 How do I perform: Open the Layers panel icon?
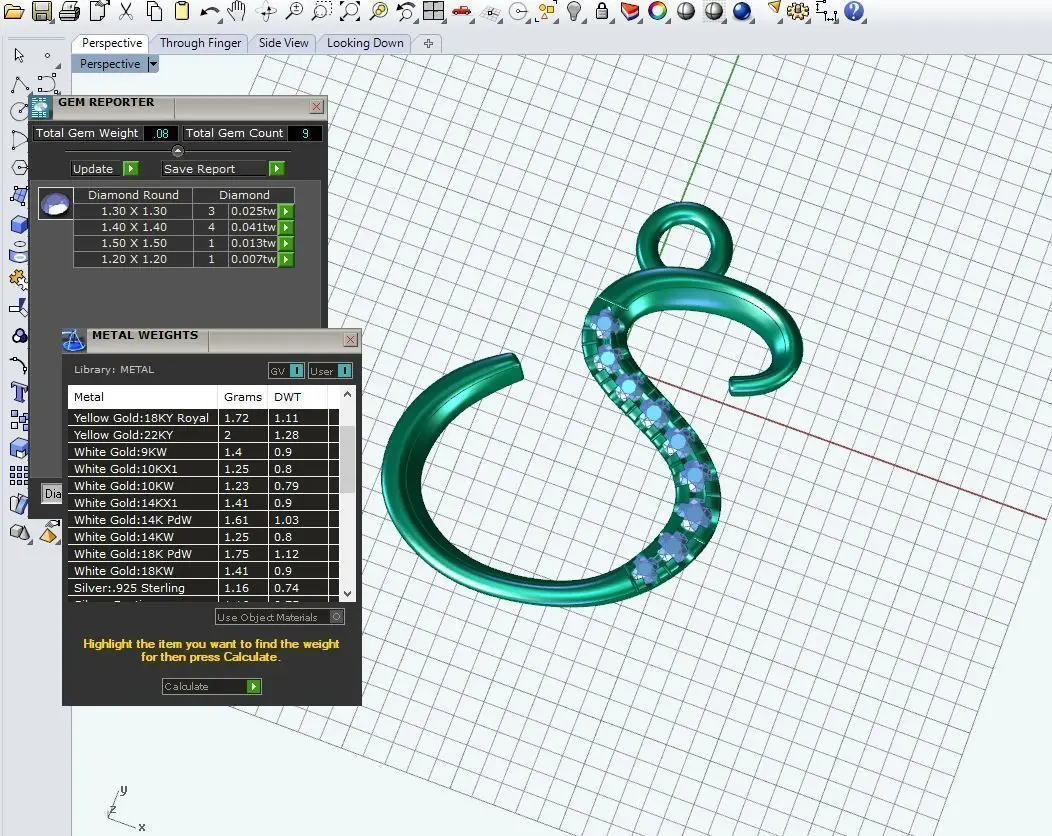[629, 11]
